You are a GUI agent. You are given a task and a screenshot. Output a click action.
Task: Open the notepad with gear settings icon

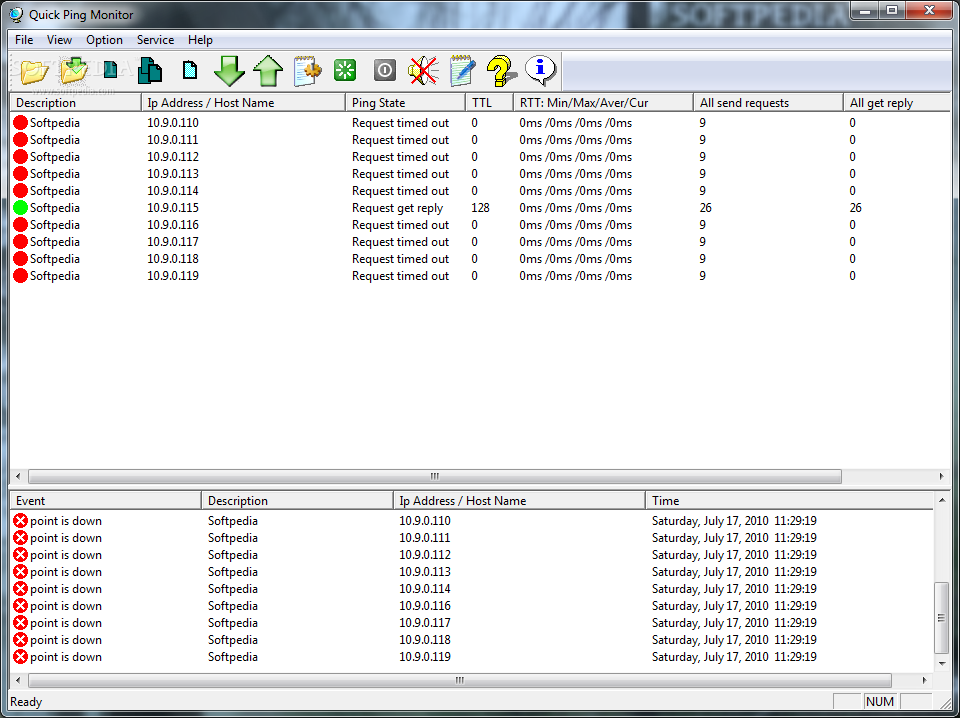(x=307, y=70)
